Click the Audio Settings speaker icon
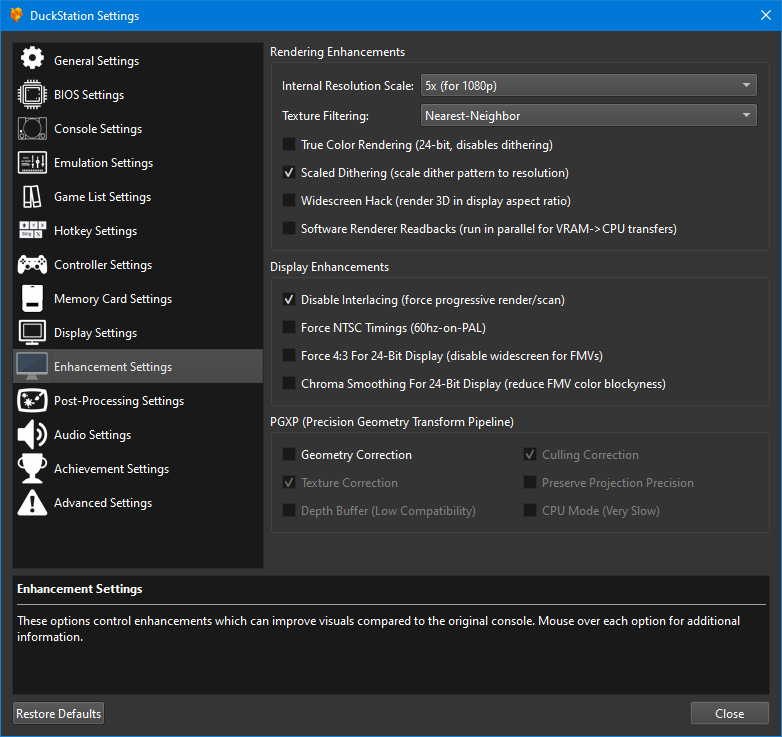Viewport: 782px width, 737px height. click(32, 434)
